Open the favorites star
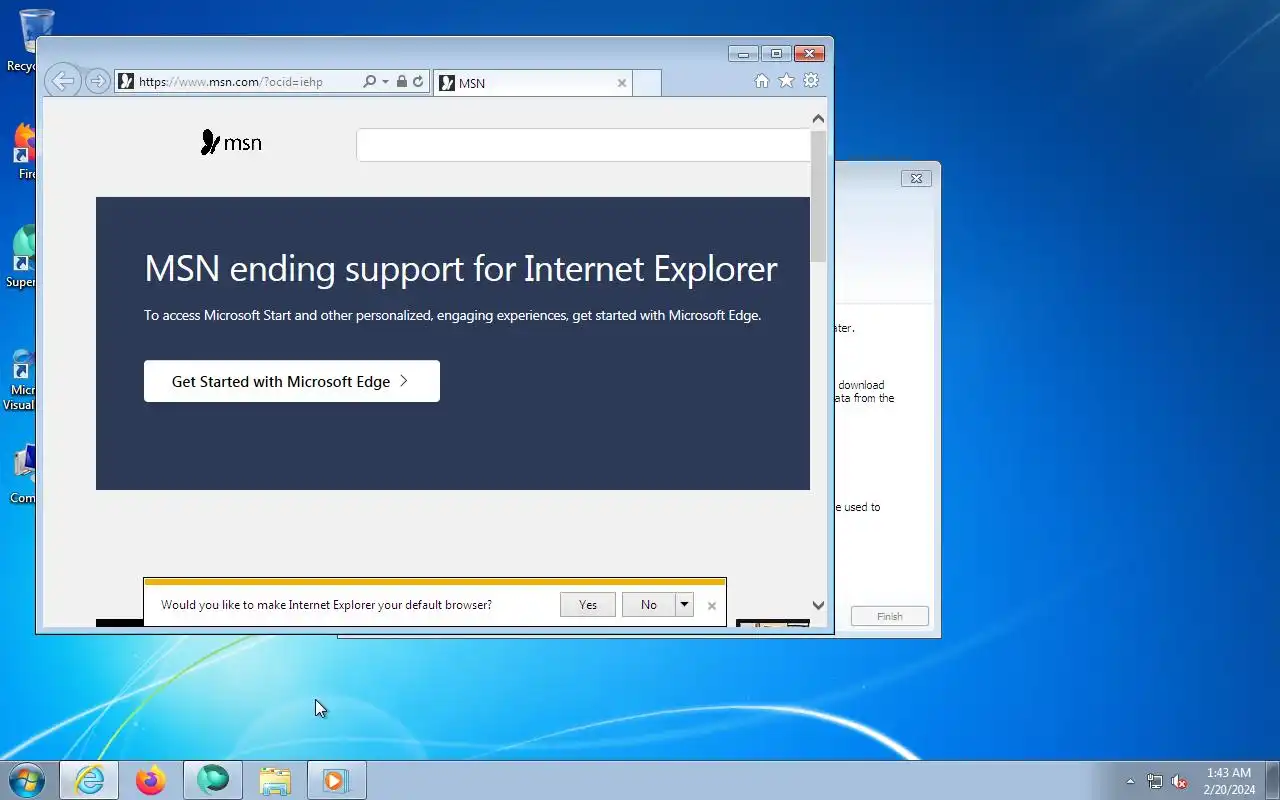Viewport: 1280px width, 800px height. pyautogui.click(x=786, y=81)
